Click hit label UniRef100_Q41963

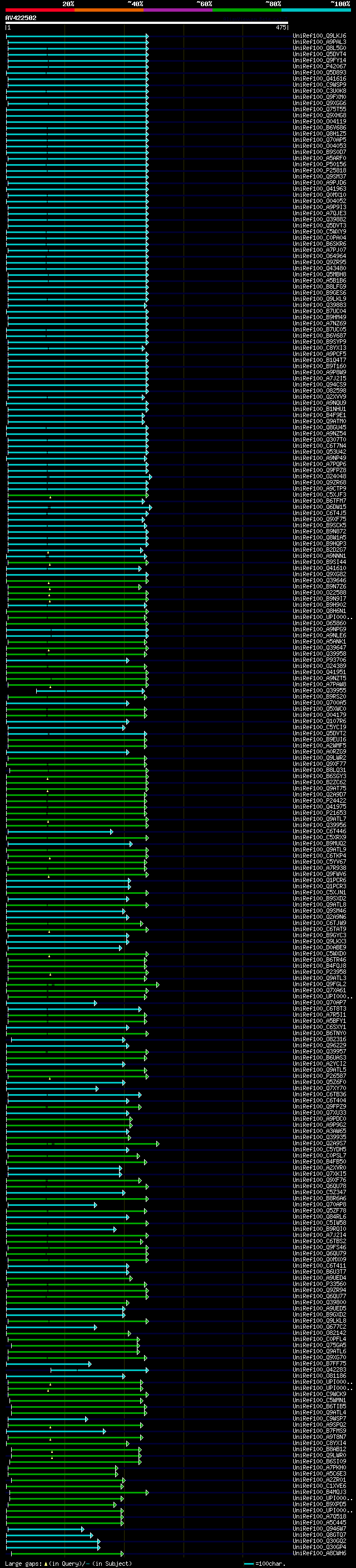click(319, 189)
